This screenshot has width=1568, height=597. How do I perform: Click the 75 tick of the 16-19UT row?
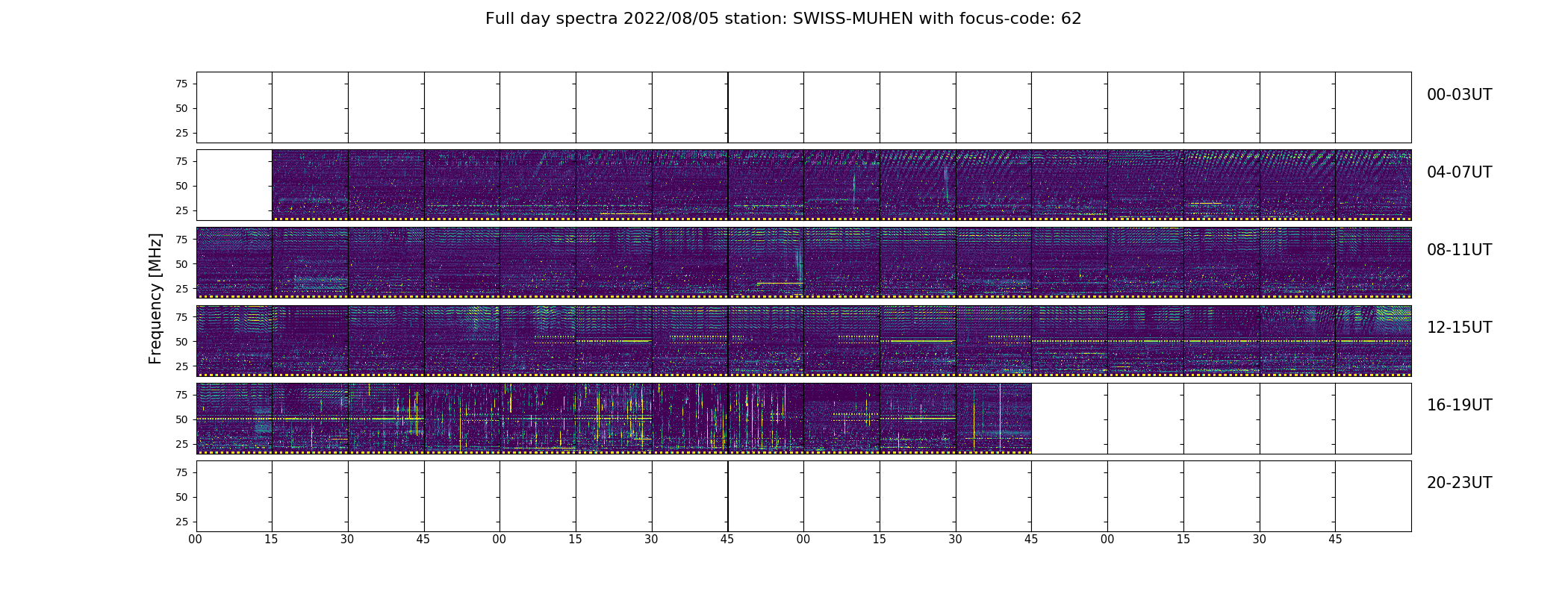(x=181, y=395)
